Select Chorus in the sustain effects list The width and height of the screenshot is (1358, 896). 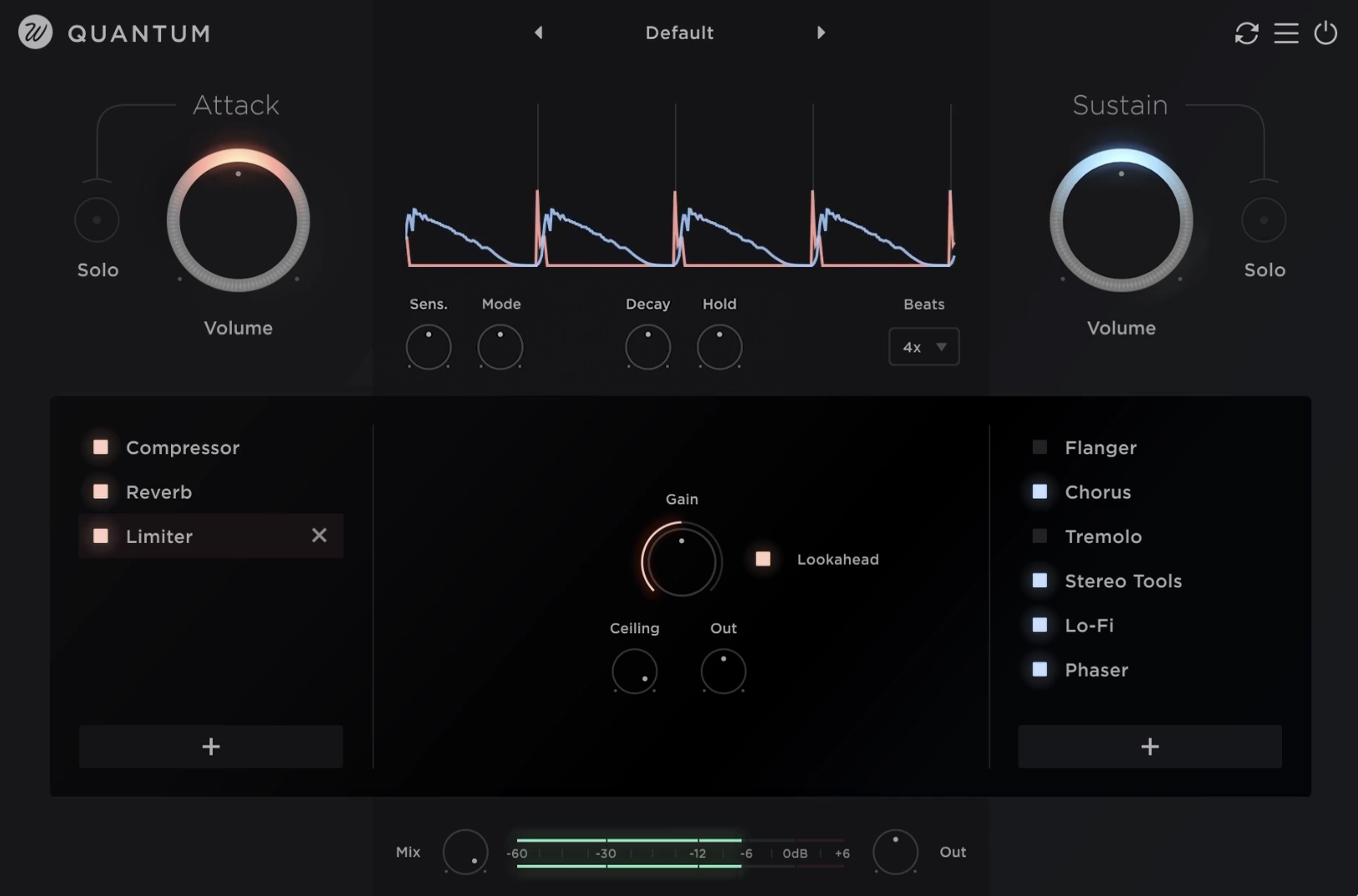coord(1099,492)
